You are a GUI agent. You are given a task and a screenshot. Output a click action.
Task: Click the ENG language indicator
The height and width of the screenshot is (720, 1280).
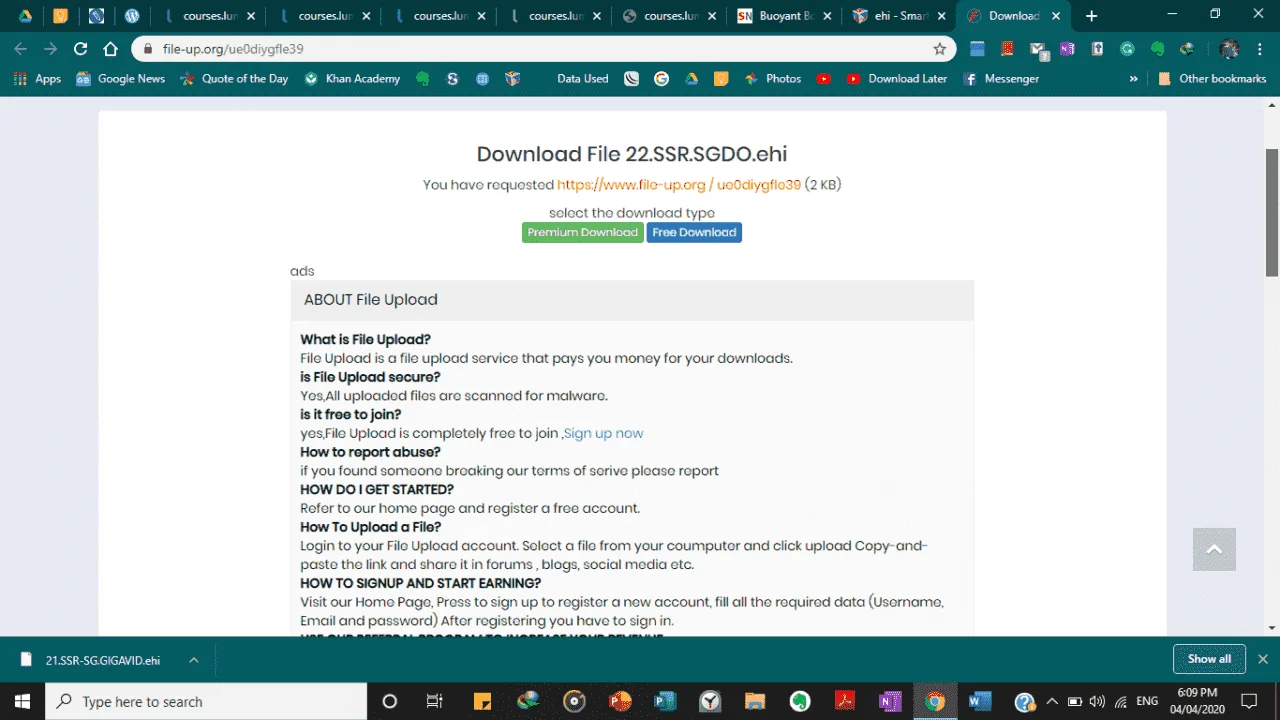point(1147,701)
